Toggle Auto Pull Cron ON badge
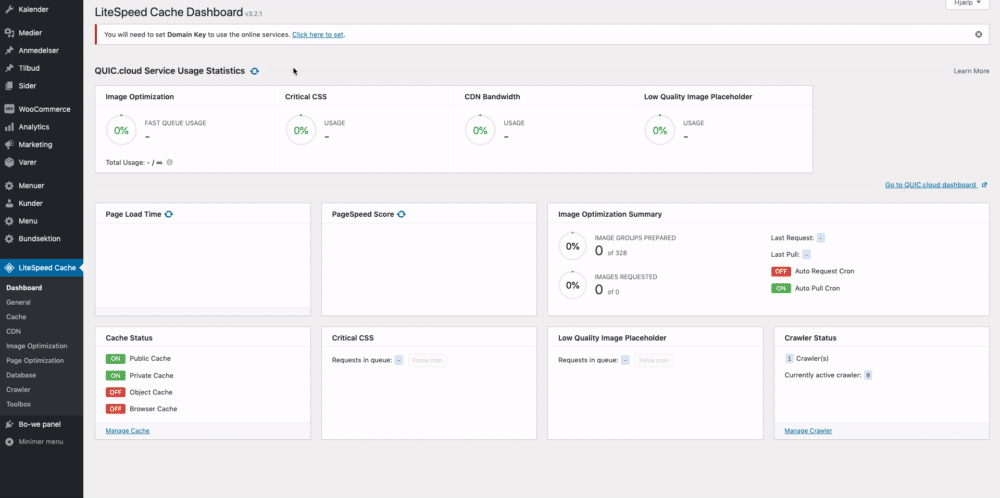Viewport: 1000px width, 498px height. (781, 289)
